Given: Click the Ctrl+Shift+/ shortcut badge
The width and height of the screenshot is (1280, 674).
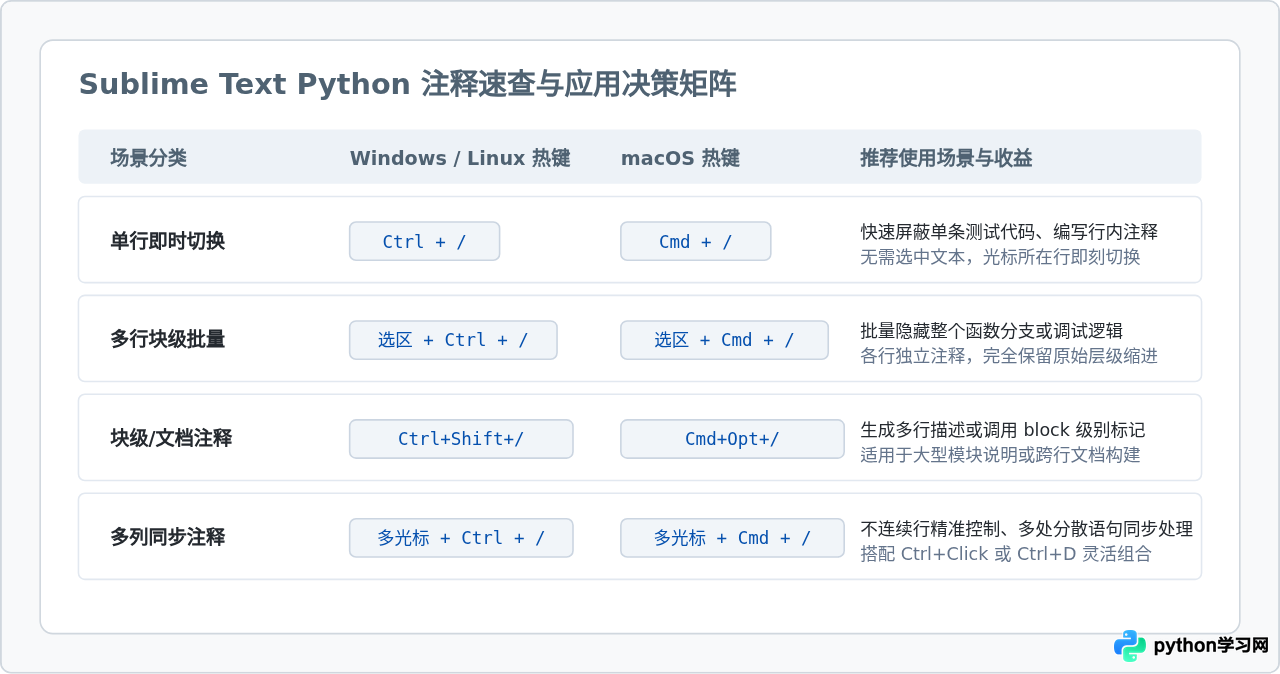Looking at the screenshot, I should click(x=461, y=439).
